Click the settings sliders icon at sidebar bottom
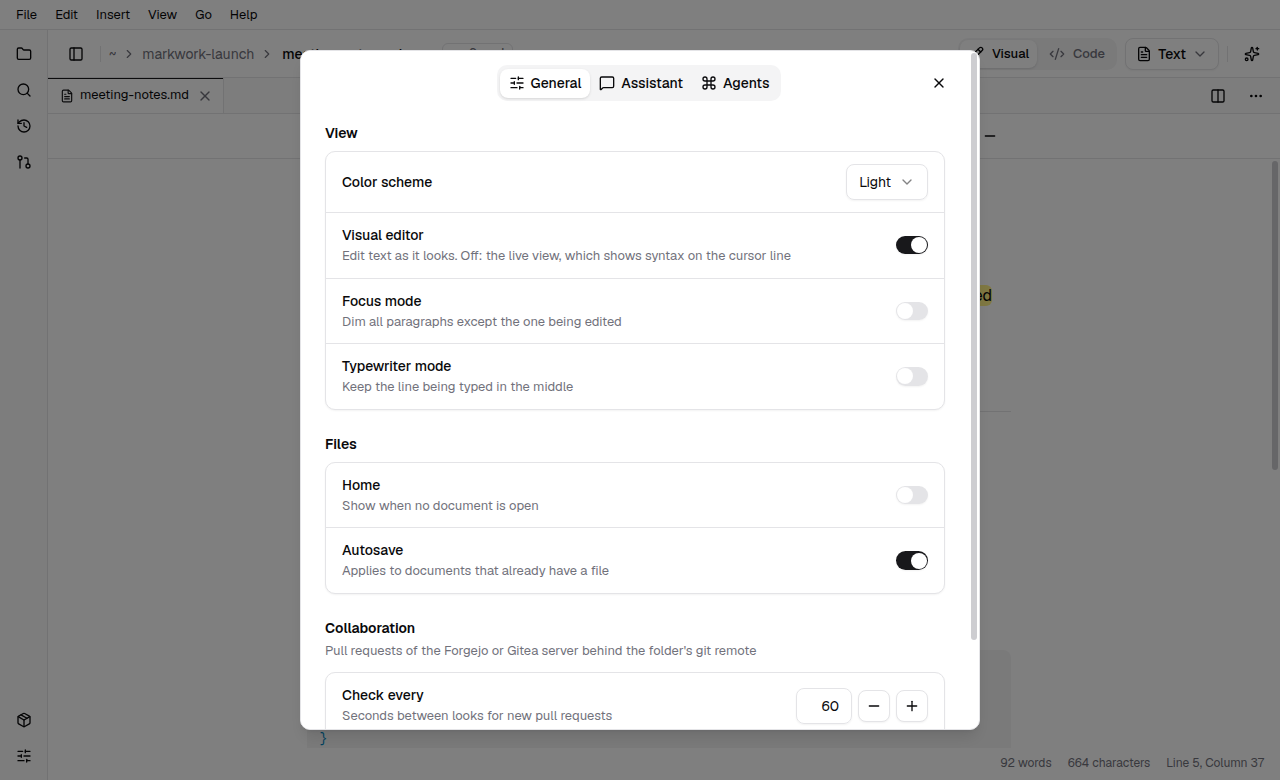 (24, 756)
